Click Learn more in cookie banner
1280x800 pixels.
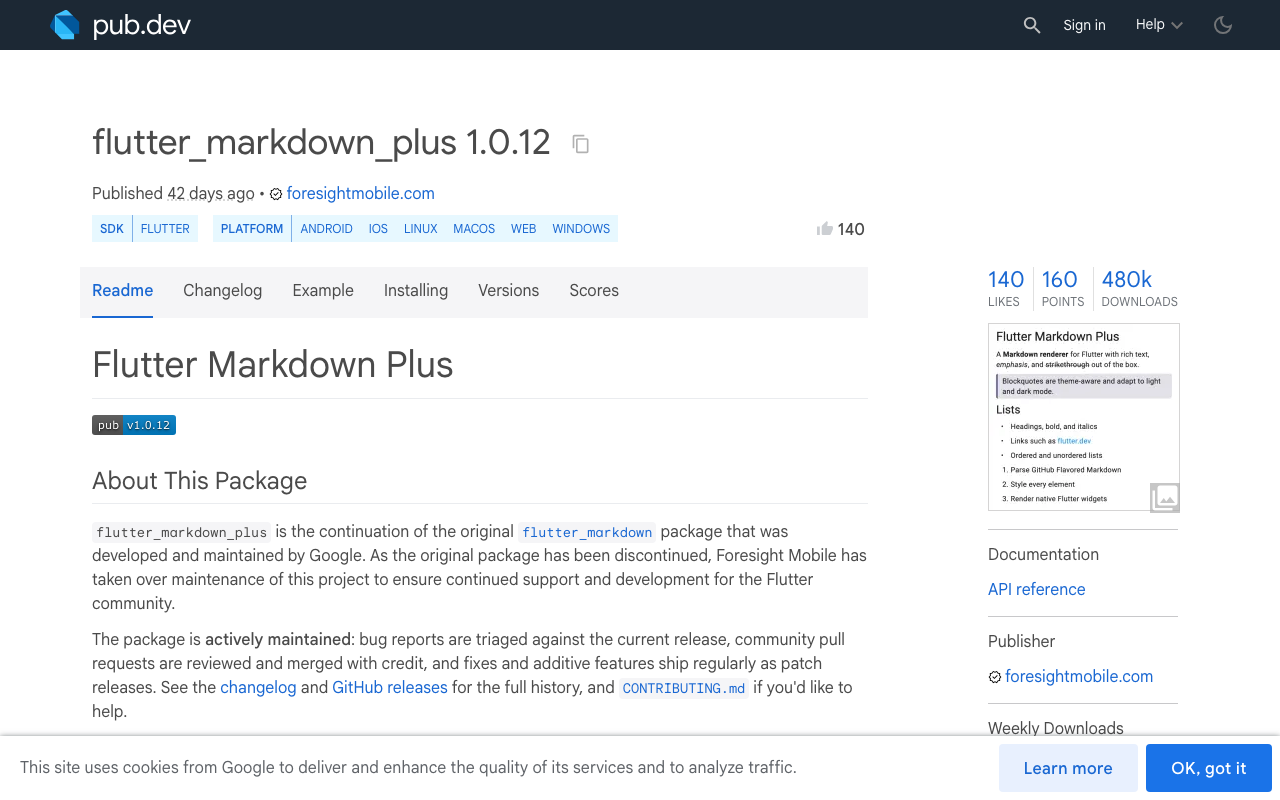tap(1068, 768)
